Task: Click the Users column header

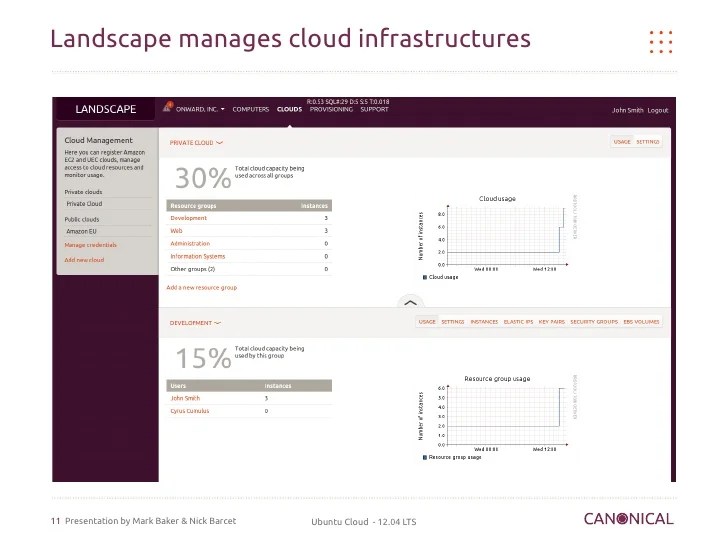Action: pyautogui.click(x=178, y=386)
